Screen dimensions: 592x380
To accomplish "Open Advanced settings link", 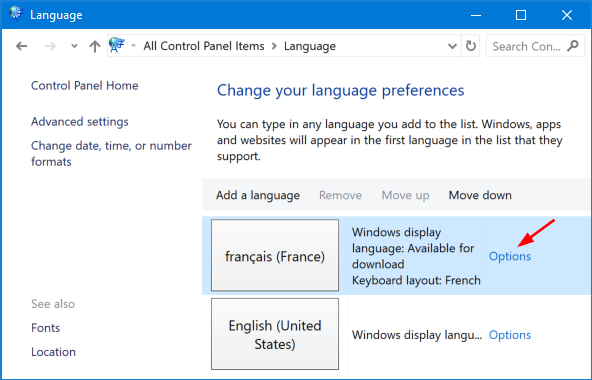I will (80, 122).
